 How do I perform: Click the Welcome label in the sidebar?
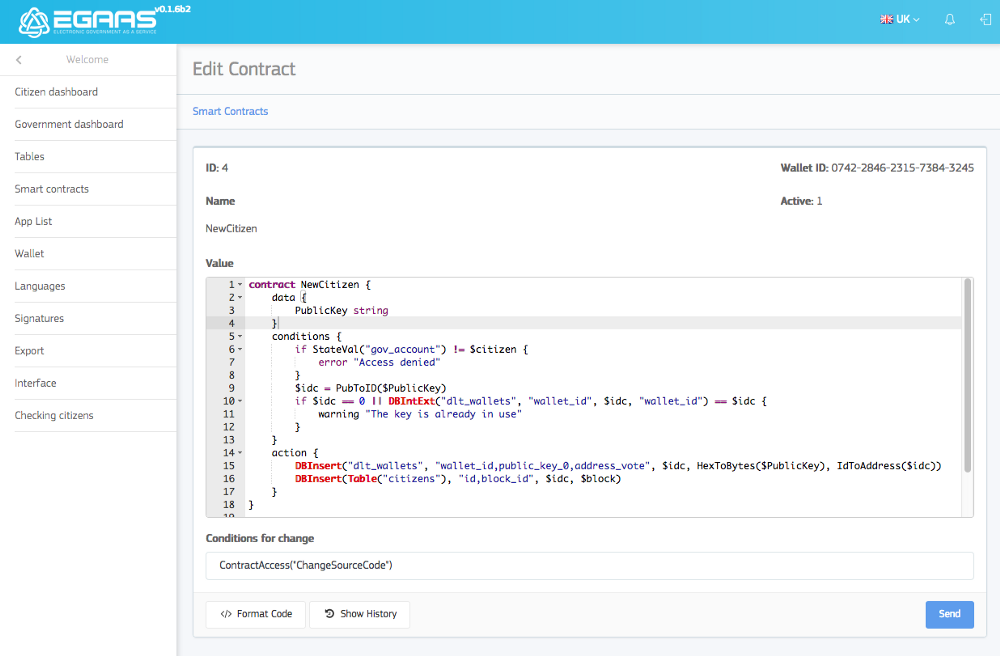[x=87, y=60]
